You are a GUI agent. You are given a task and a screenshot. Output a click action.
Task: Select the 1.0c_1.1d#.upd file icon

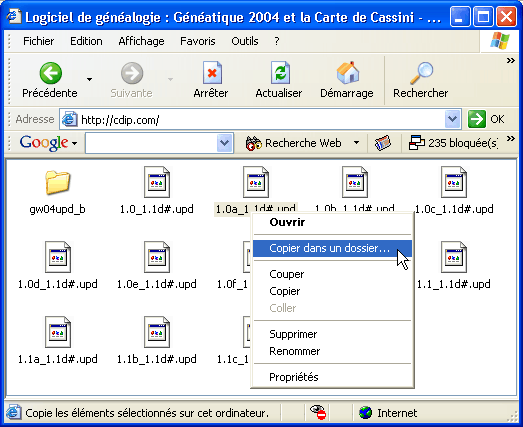(x=454, y=182)
